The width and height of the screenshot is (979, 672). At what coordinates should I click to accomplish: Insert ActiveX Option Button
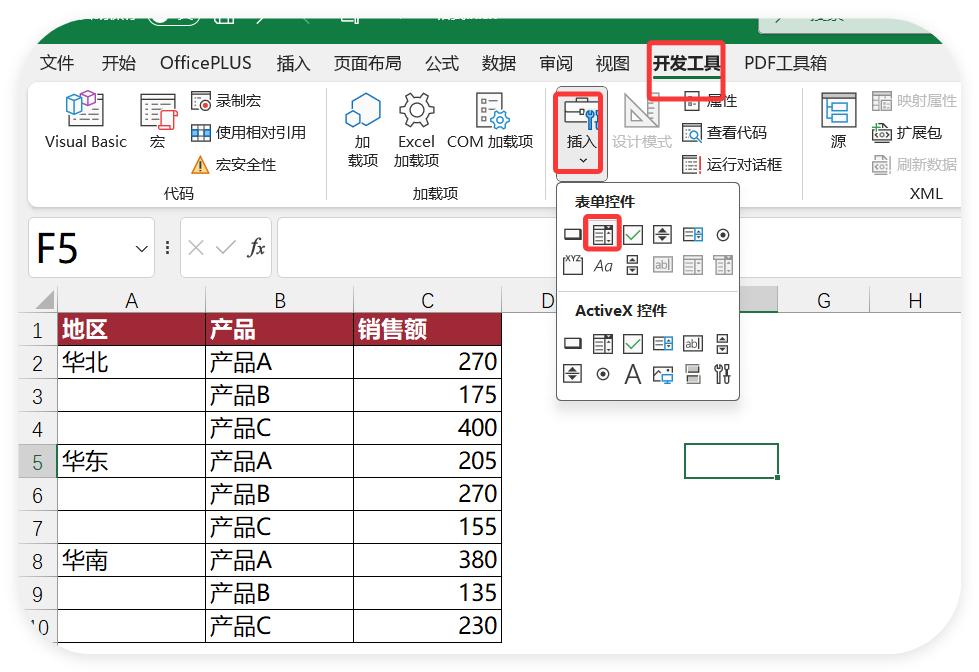pos(603,374)
